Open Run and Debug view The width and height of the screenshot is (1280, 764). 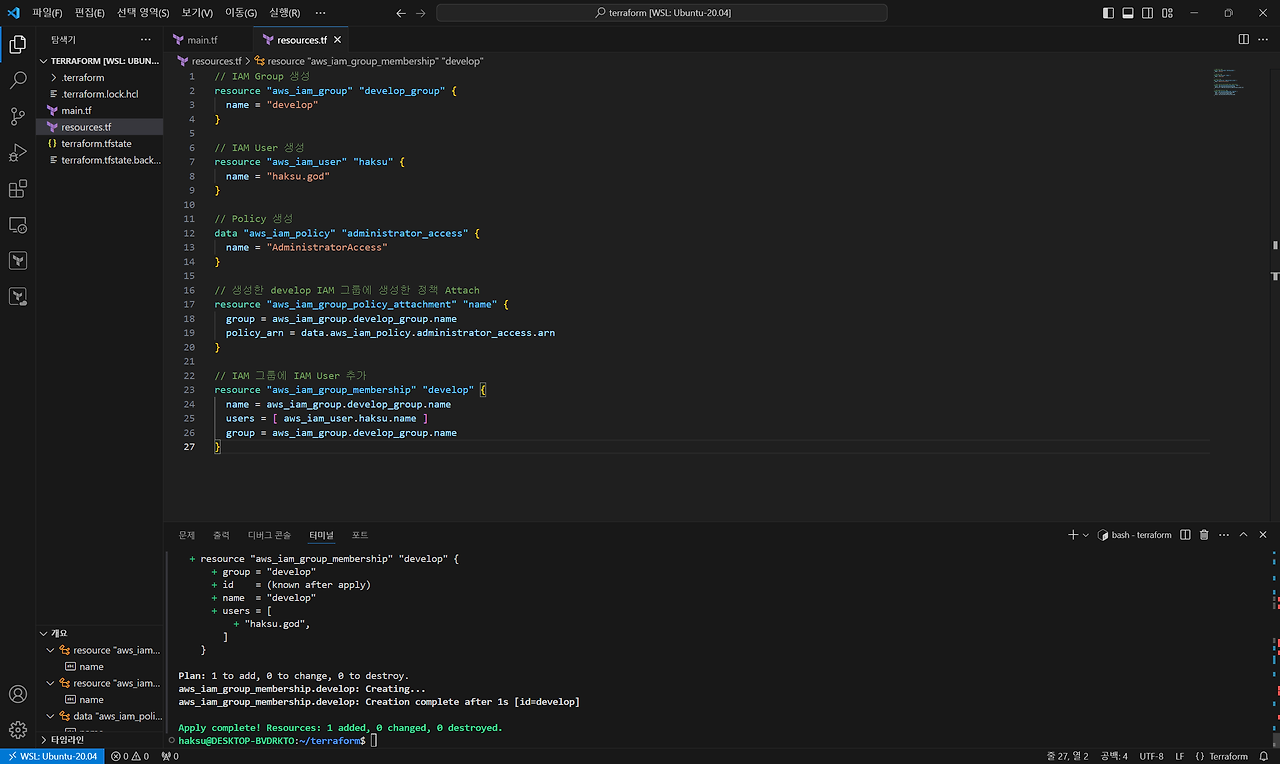pos(17,153)
